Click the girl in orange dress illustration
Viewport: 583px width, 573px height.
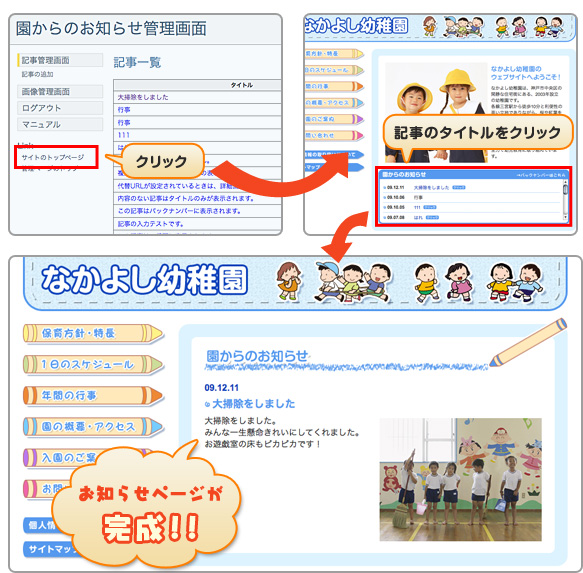(289, 281)
